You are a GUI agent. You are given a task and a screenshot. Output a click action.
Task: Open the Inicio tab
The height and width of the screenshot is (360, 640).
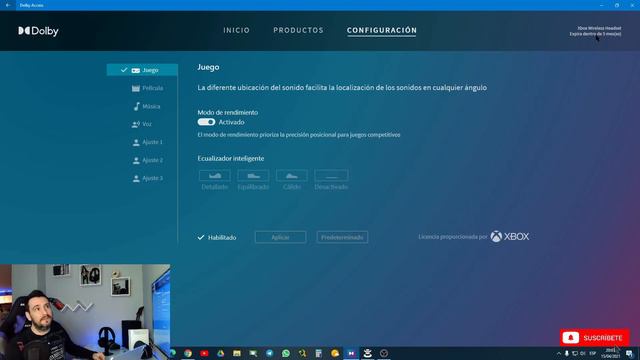(236, 30)
